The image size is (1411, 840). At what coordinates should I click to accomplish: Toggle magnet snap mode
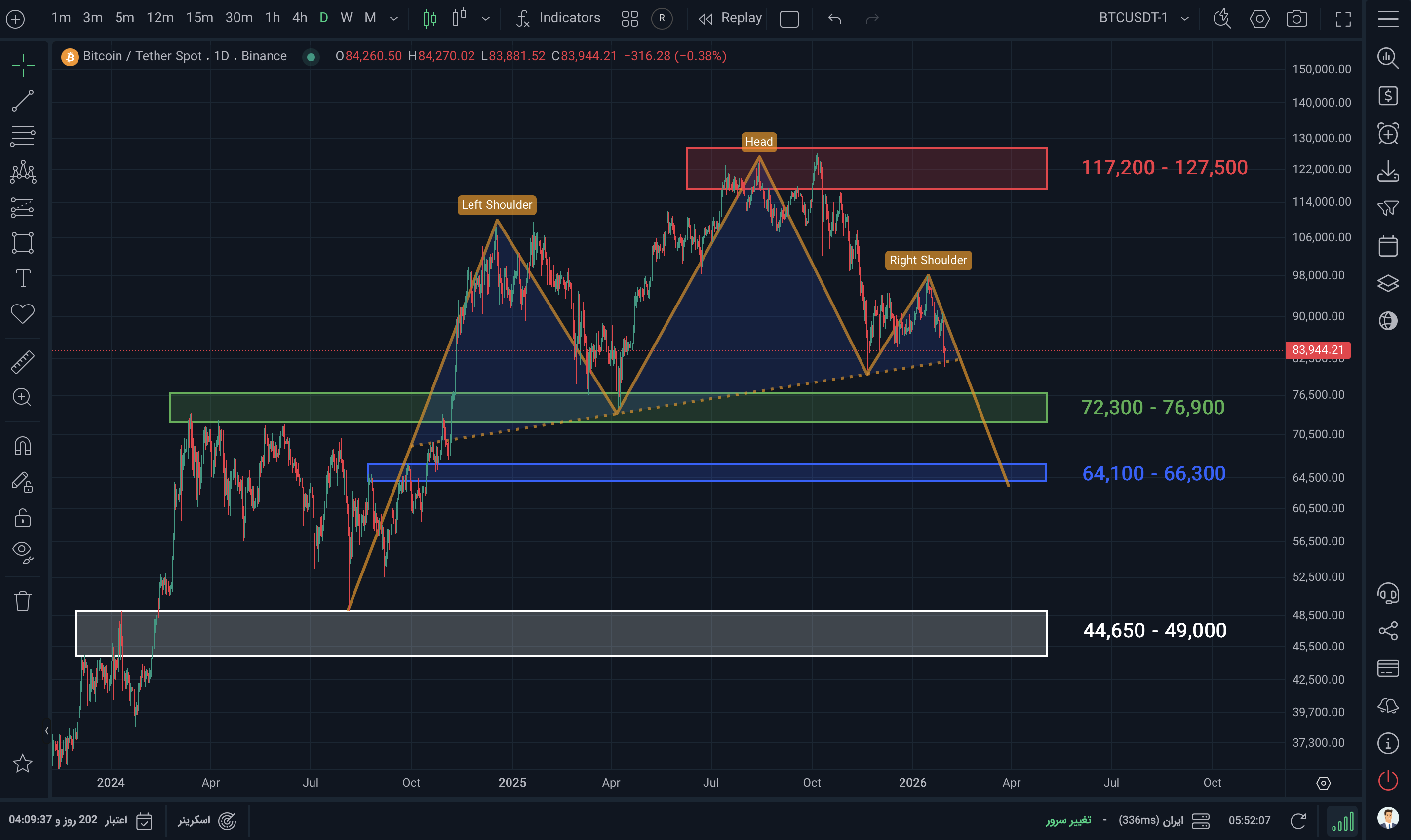[23, 446]
